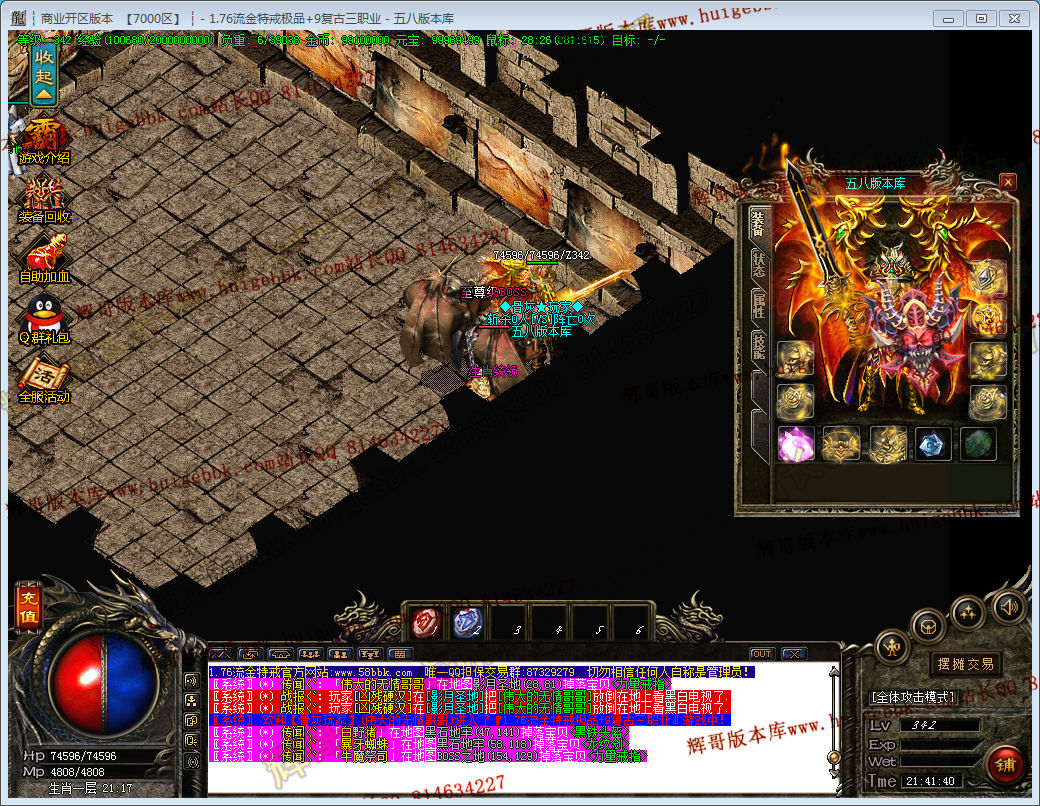This screenshot has width=1040, height=806.
Task: Click the 自助加血 self-heal icon
Action: click(x=44, y=259)
